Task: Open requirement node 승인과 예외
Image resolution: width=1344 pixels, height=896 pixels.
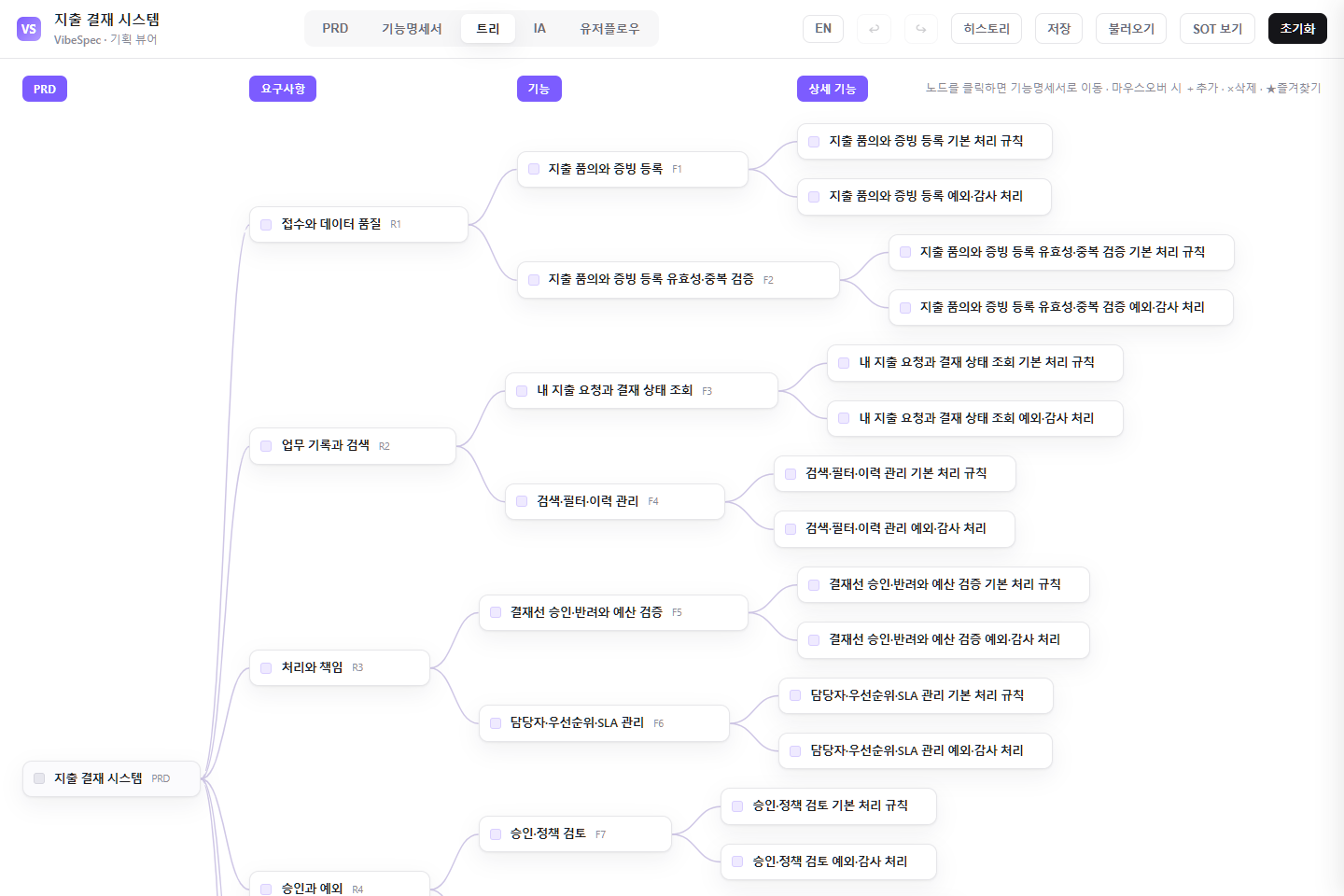Action: (x=340, y=884)
